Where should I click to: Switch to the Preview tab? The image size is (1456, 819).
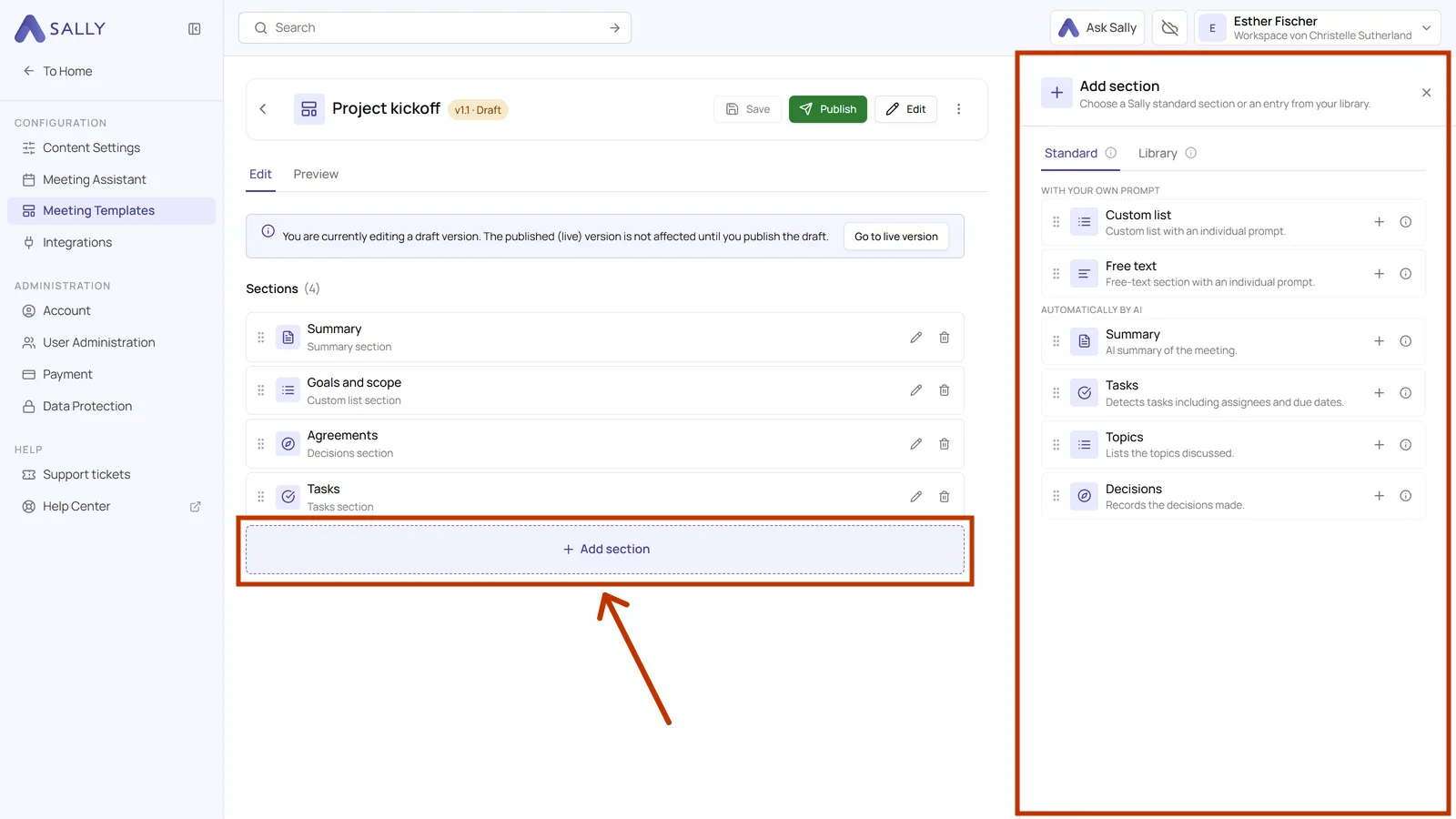point(316,174)
